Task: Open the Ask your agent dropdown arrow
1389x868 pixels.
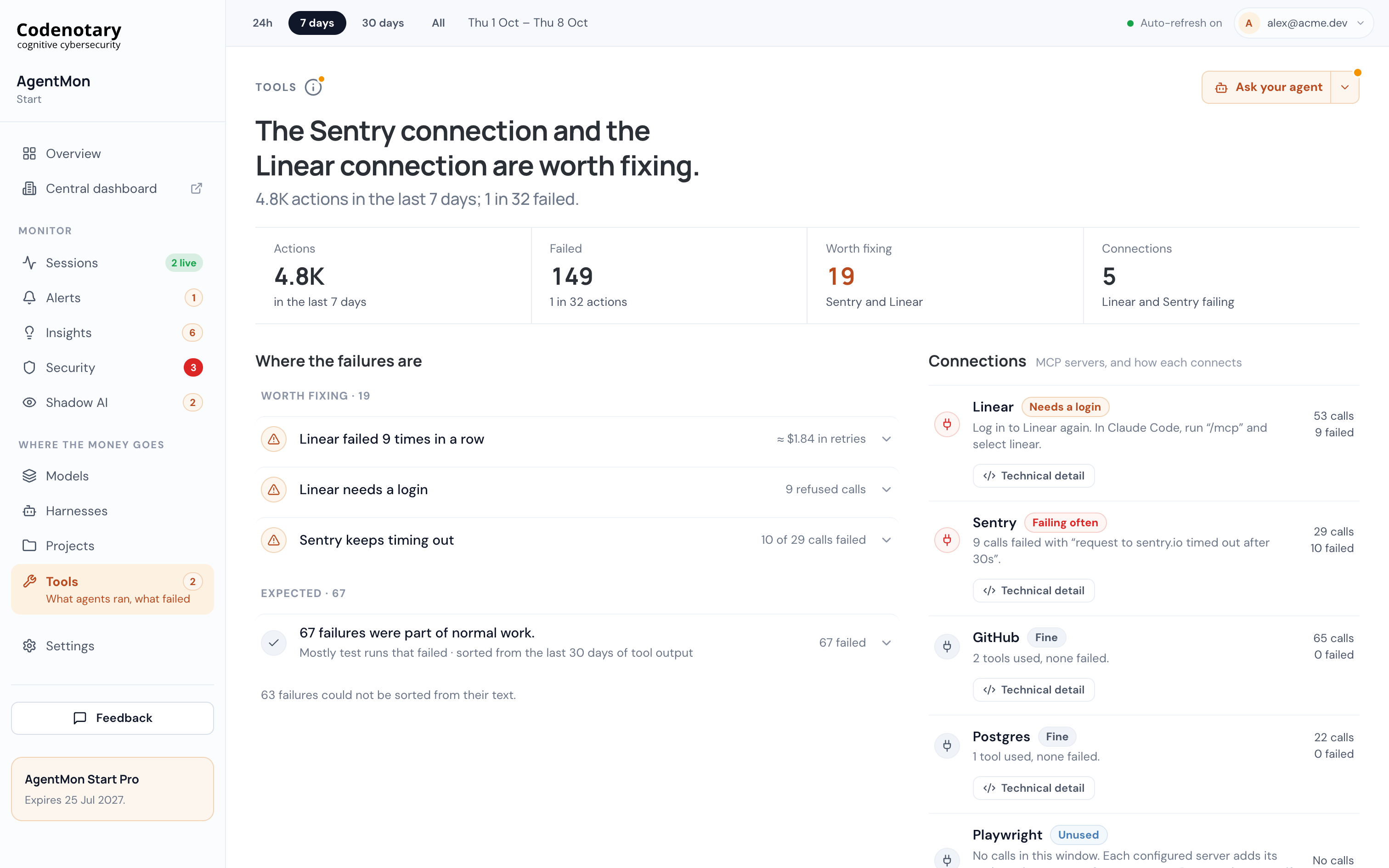Action: [x=1345, y=87]
